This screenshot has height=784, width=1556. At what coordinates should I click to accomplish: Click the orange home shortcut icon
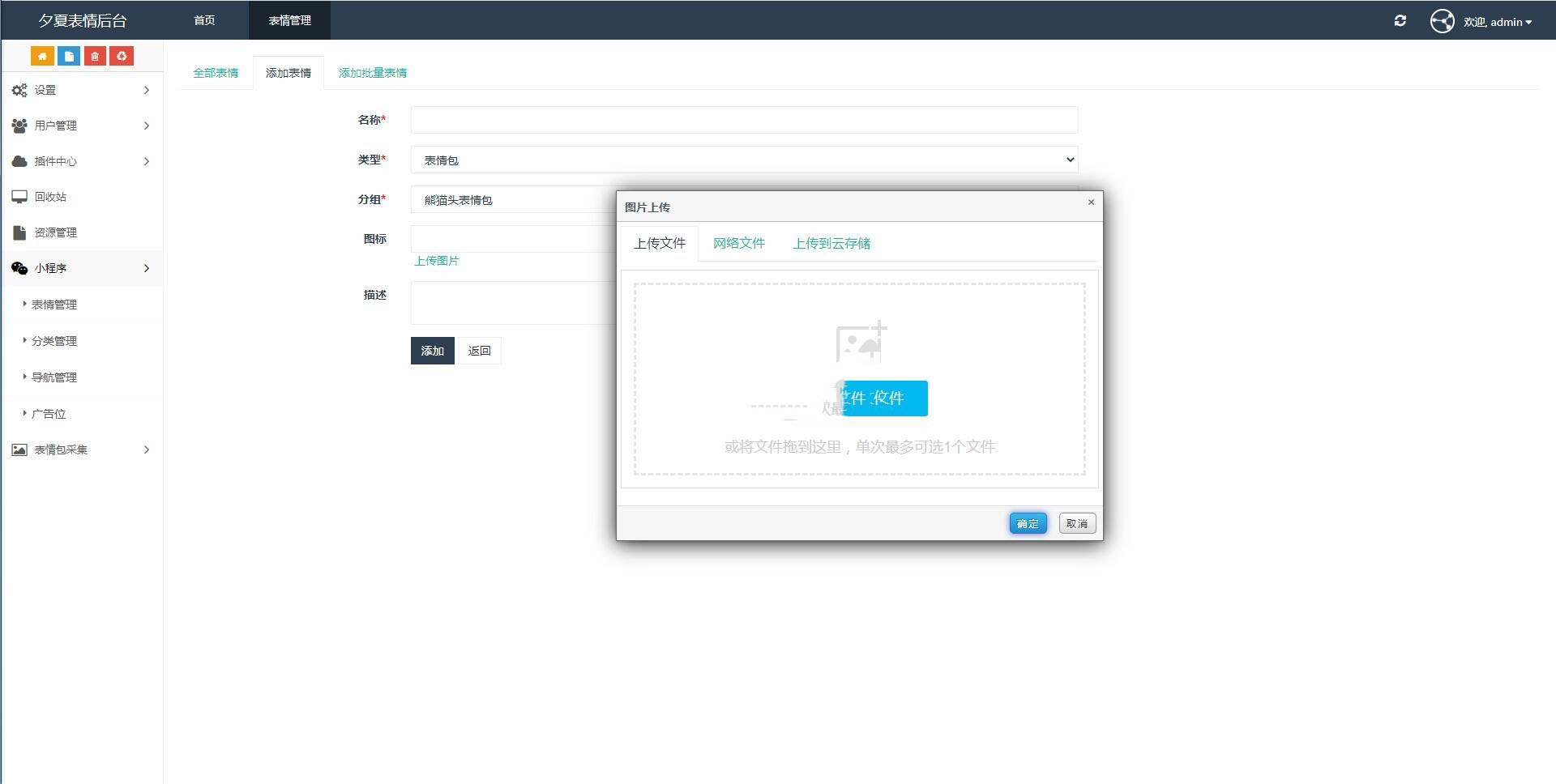(42, 56)
